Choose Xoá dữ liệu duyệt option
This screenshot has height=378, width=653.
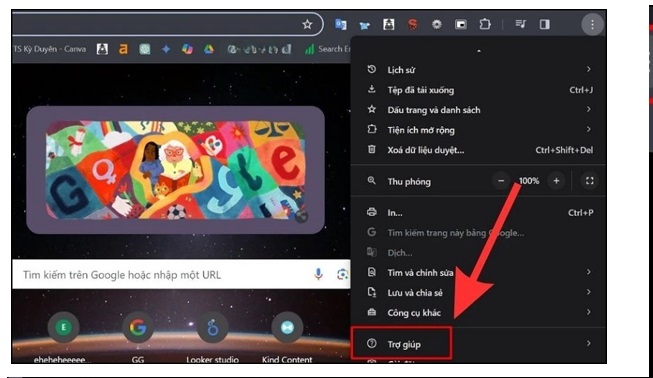click(479, 150)
